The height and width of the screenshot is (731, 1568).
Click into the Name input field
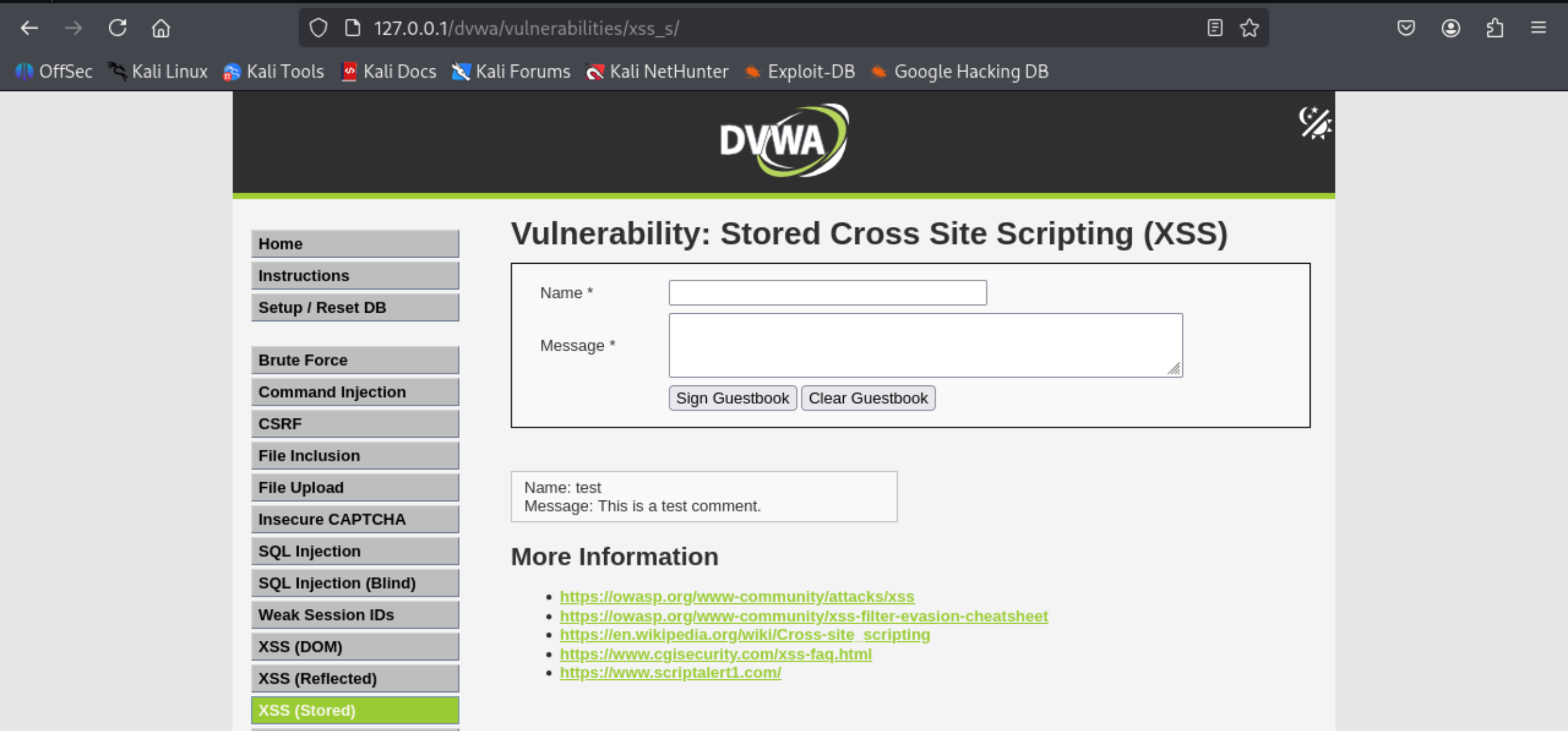pyautogui.click(x=827, y=293)
